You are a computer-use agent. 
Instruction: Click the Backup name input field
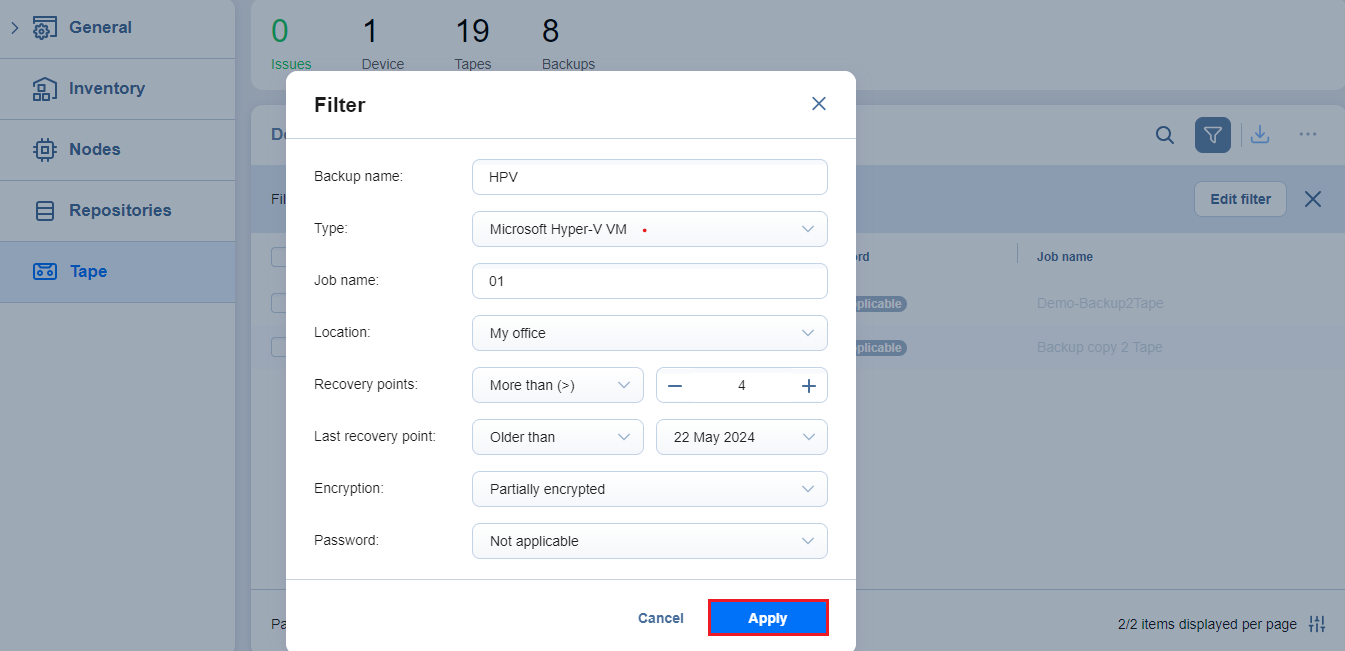(x=649, y=177)
